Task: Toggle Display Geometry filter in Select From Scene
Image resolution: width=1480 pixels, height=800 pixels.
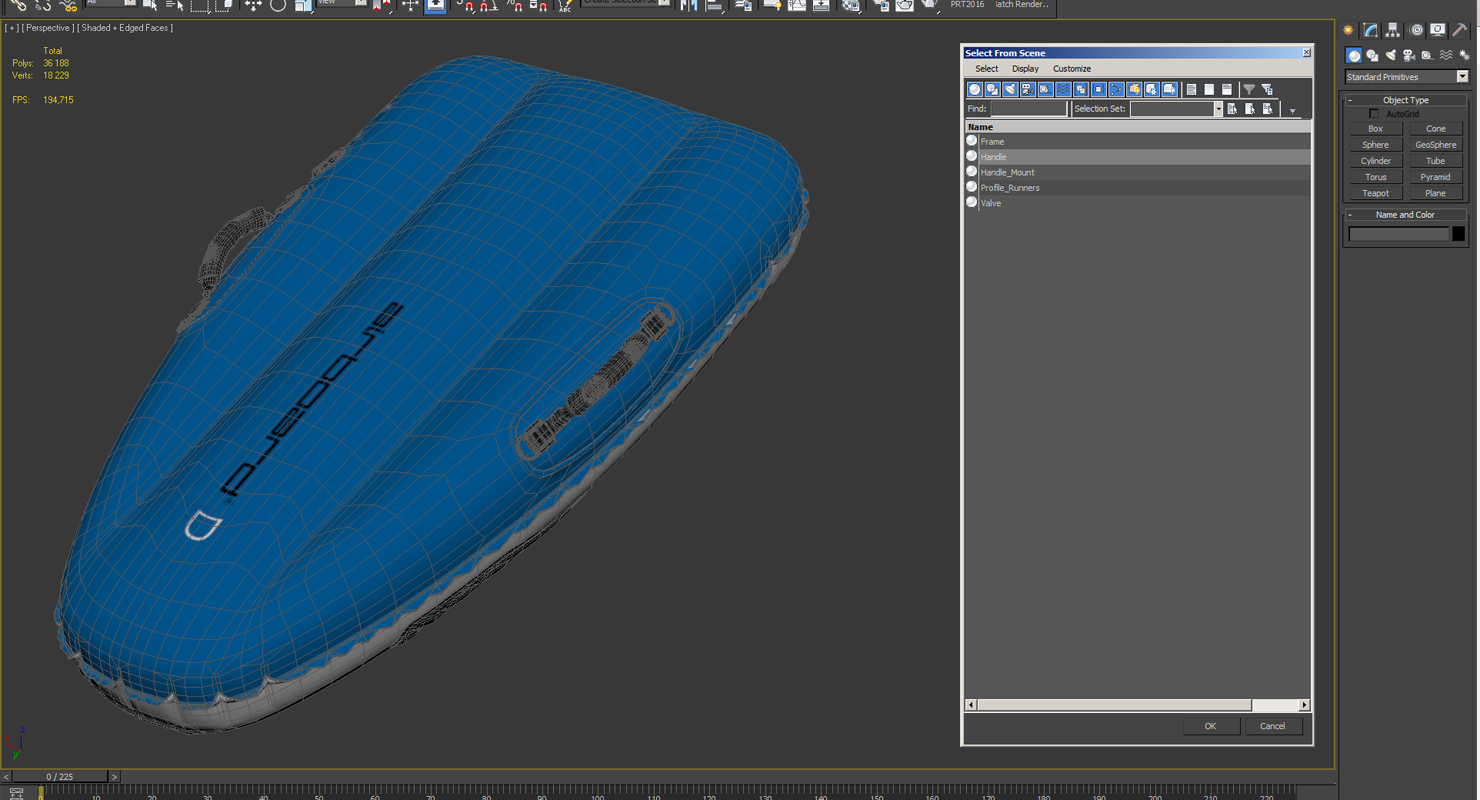Action: 975,90
